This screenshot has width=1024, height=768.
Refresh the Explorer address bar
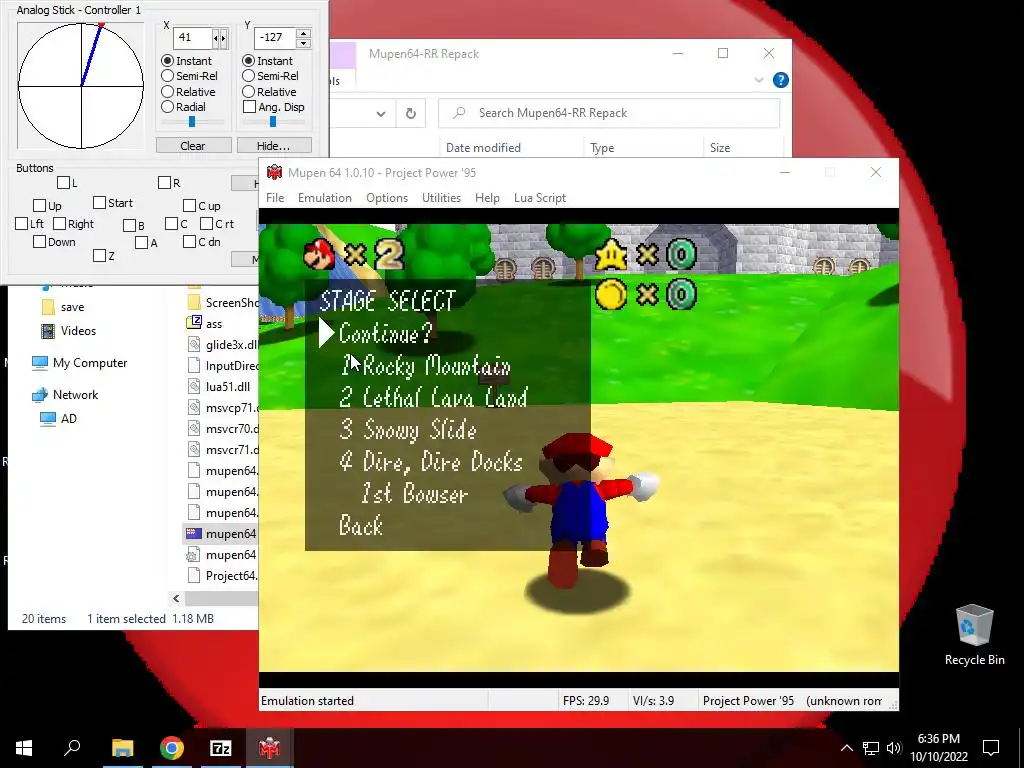(411, 114)
